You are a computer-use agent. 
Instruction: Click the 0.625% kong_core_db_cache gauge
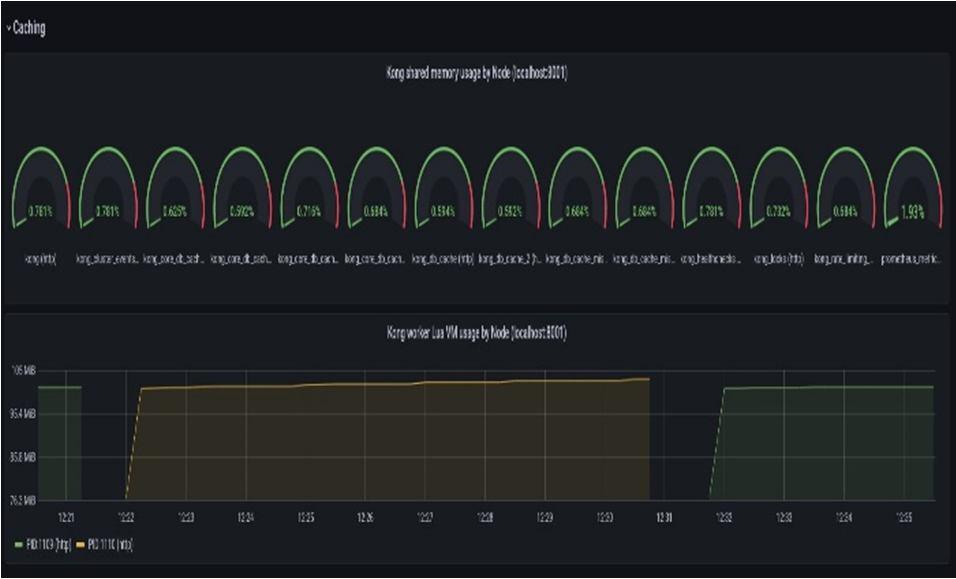coord(175,188)
